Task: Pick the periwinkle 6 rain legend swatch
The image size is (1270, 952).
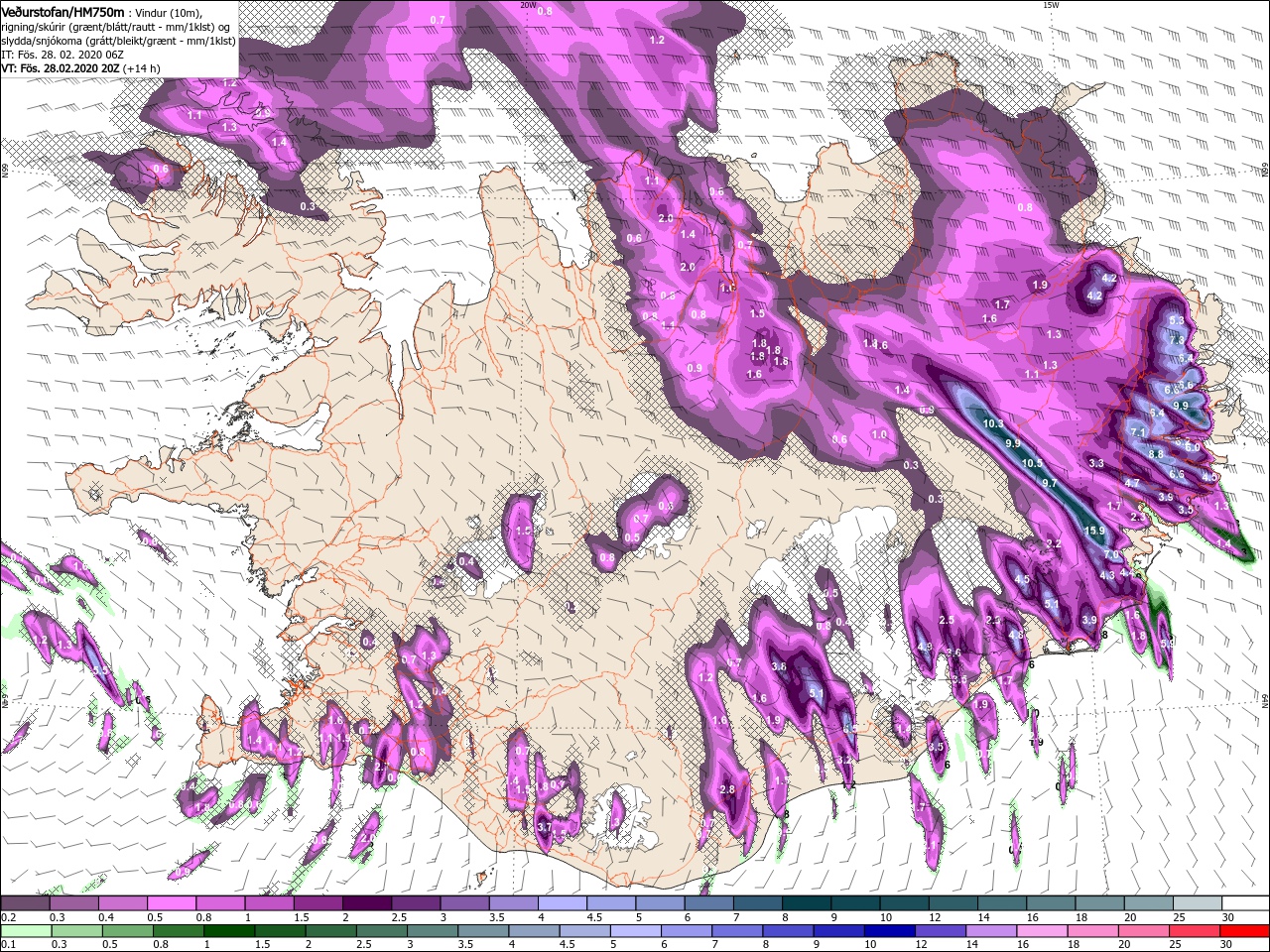Action: 686,931
